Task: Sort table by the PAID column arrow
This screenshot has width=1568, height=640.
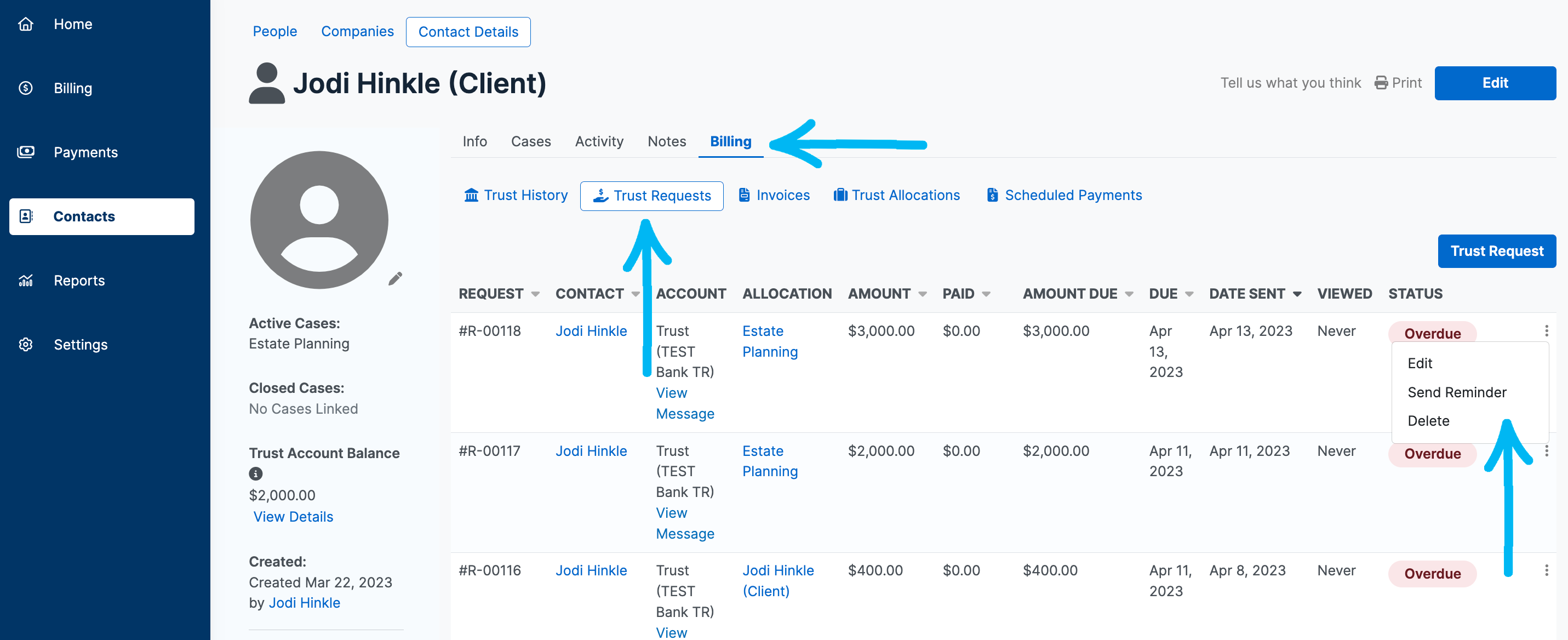Action: pos(986,294)
